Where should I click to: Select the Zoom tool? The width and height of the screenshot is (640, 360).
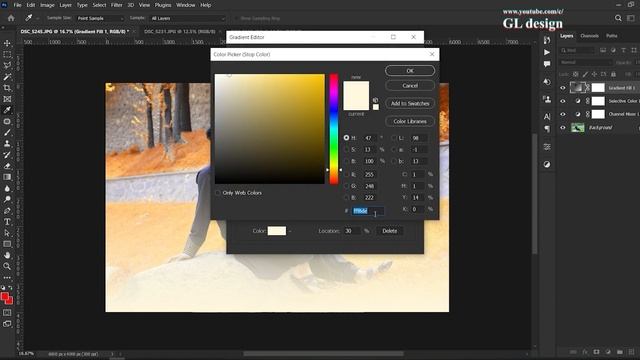pos(7,266)
